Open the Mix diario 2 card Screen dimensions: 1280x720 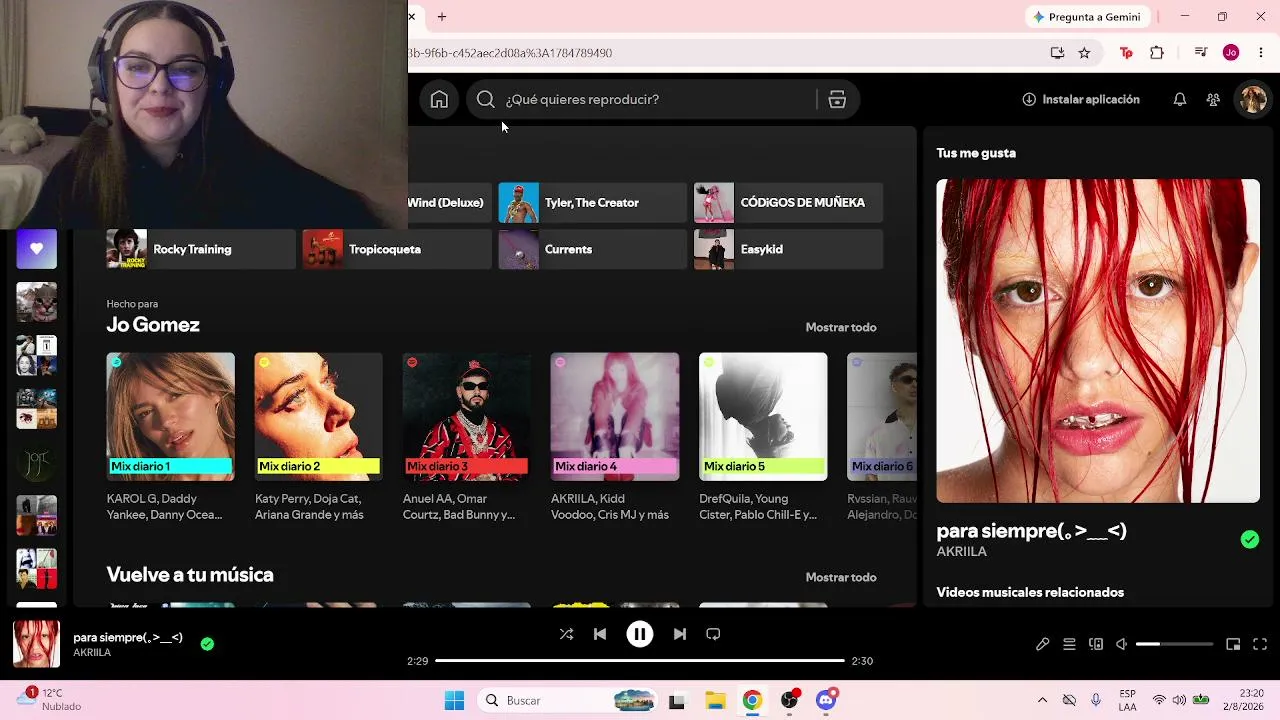[319, 437]
